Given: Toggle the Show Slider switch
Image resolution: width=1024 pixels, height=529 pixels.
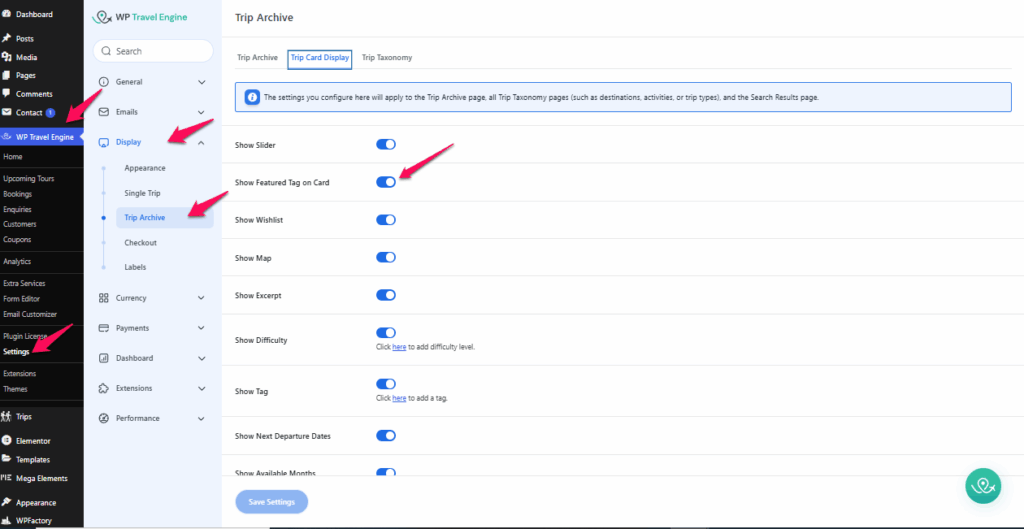Looking at the screenshot, I should 385,145.
